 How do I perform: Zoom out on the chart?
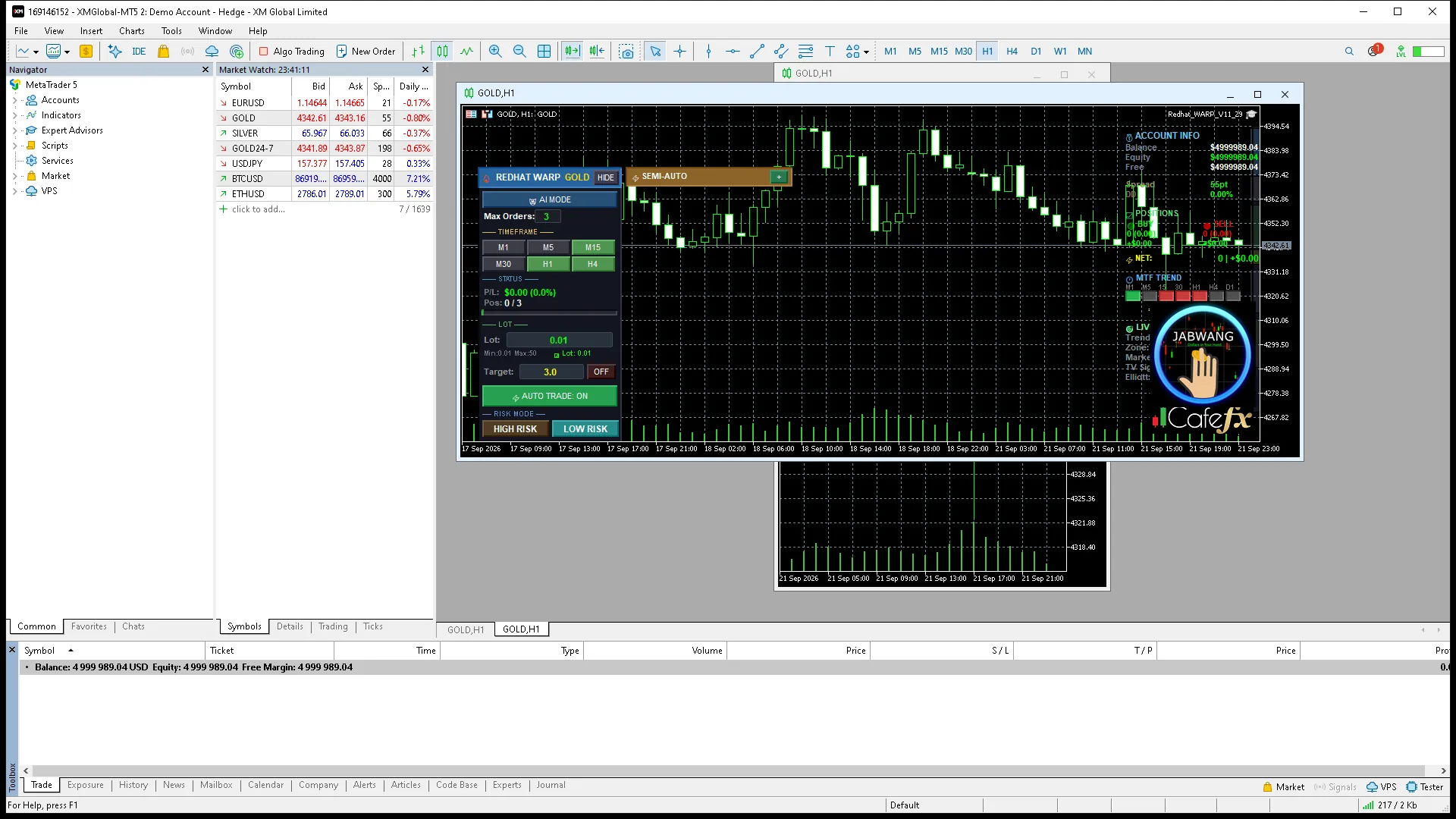519,52
